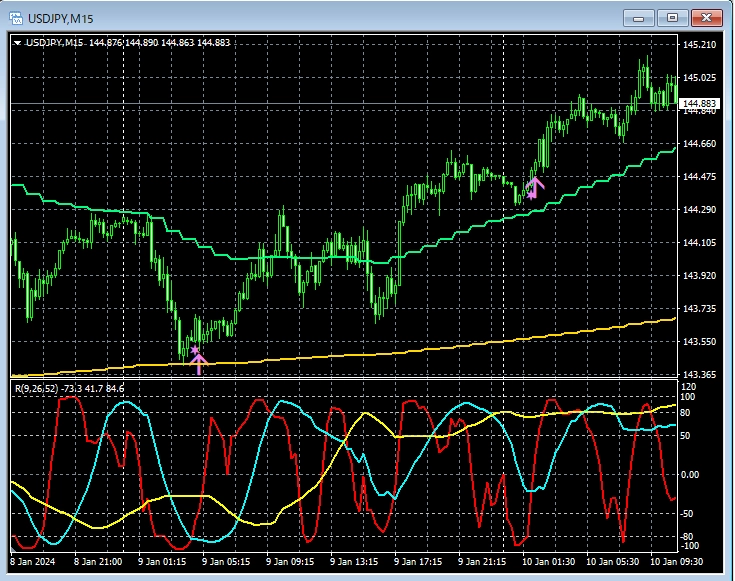Select the pink up arrow near 143.550
This screenshot has width=735, height=581.
point(198,364)
